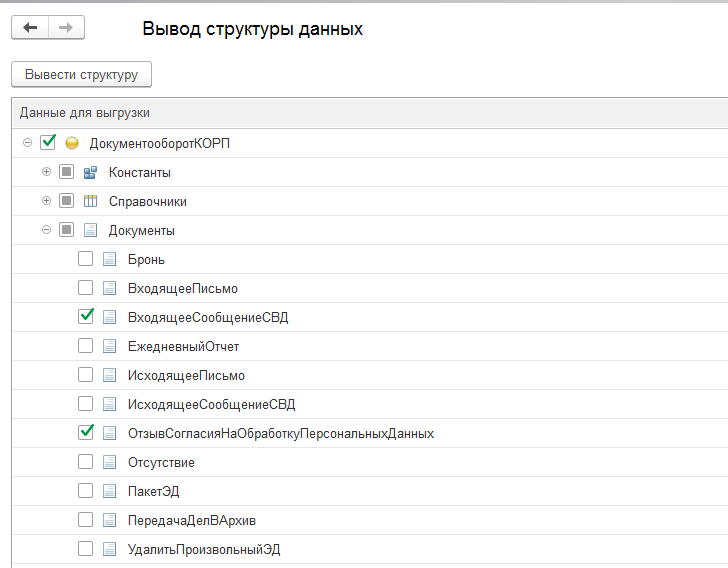This screenshot has width=728, height=568.
Task: Click the Документы folder document icon
Action: coord(90,230)
